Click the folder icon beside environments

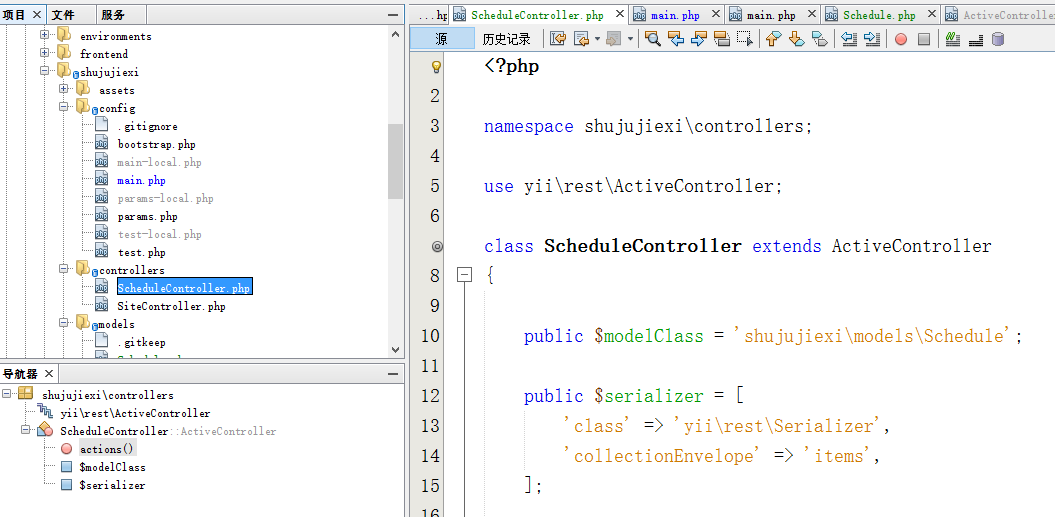point(64,35)
